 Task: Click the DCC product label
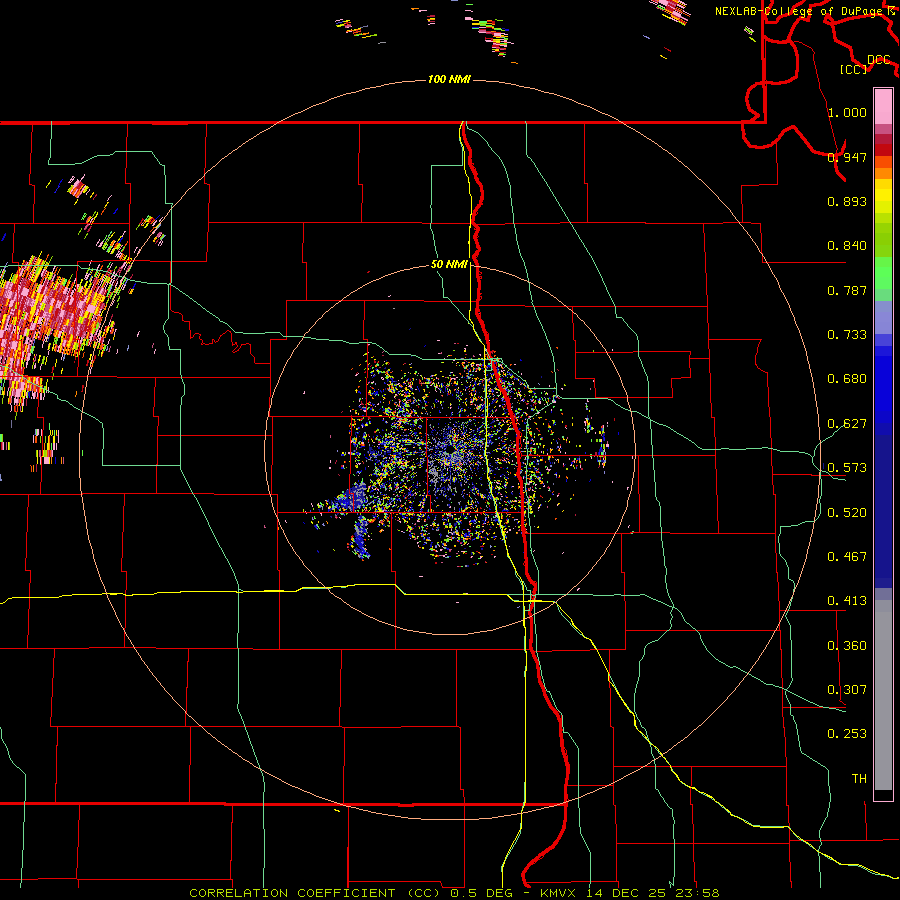(x=878, y=60)
